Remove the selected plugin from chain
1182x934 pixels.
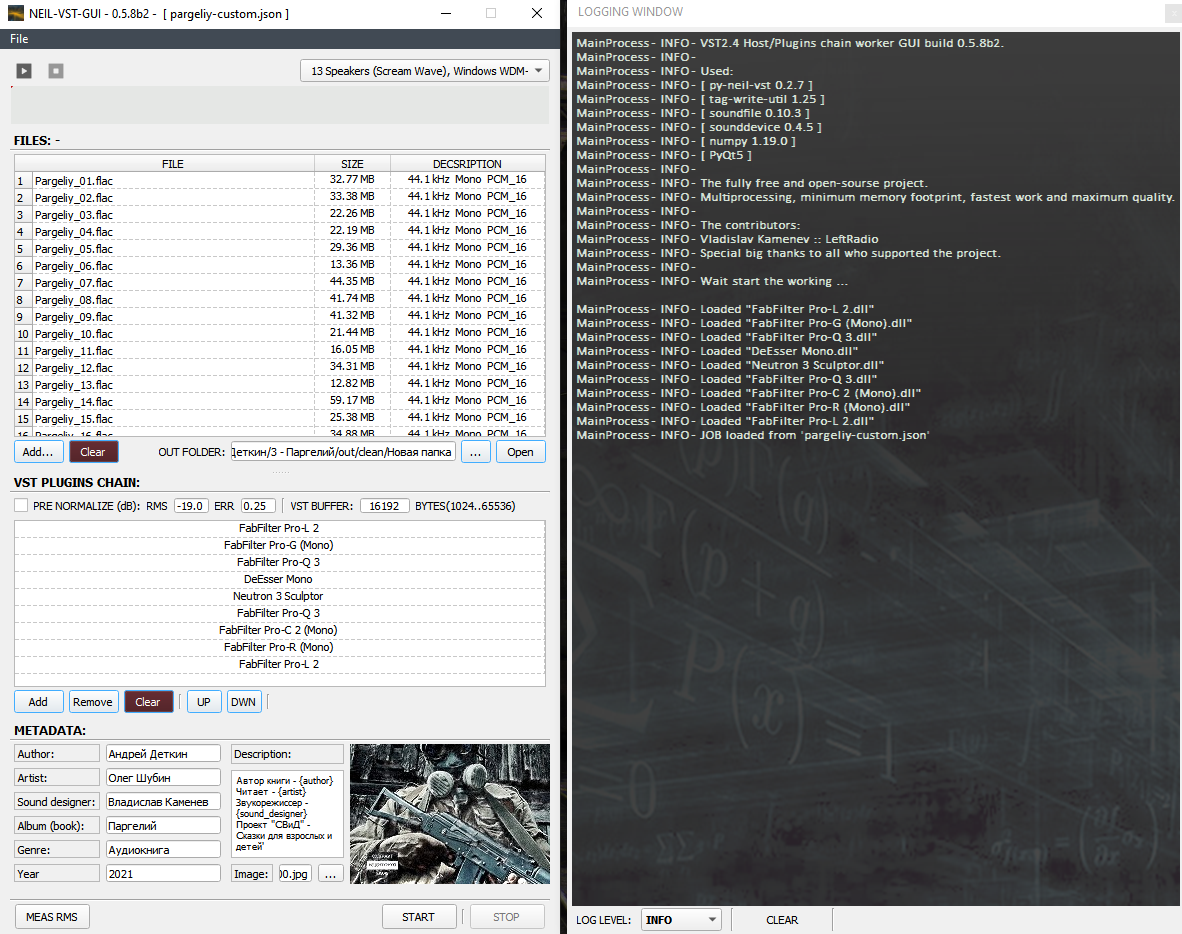(93, 702)
